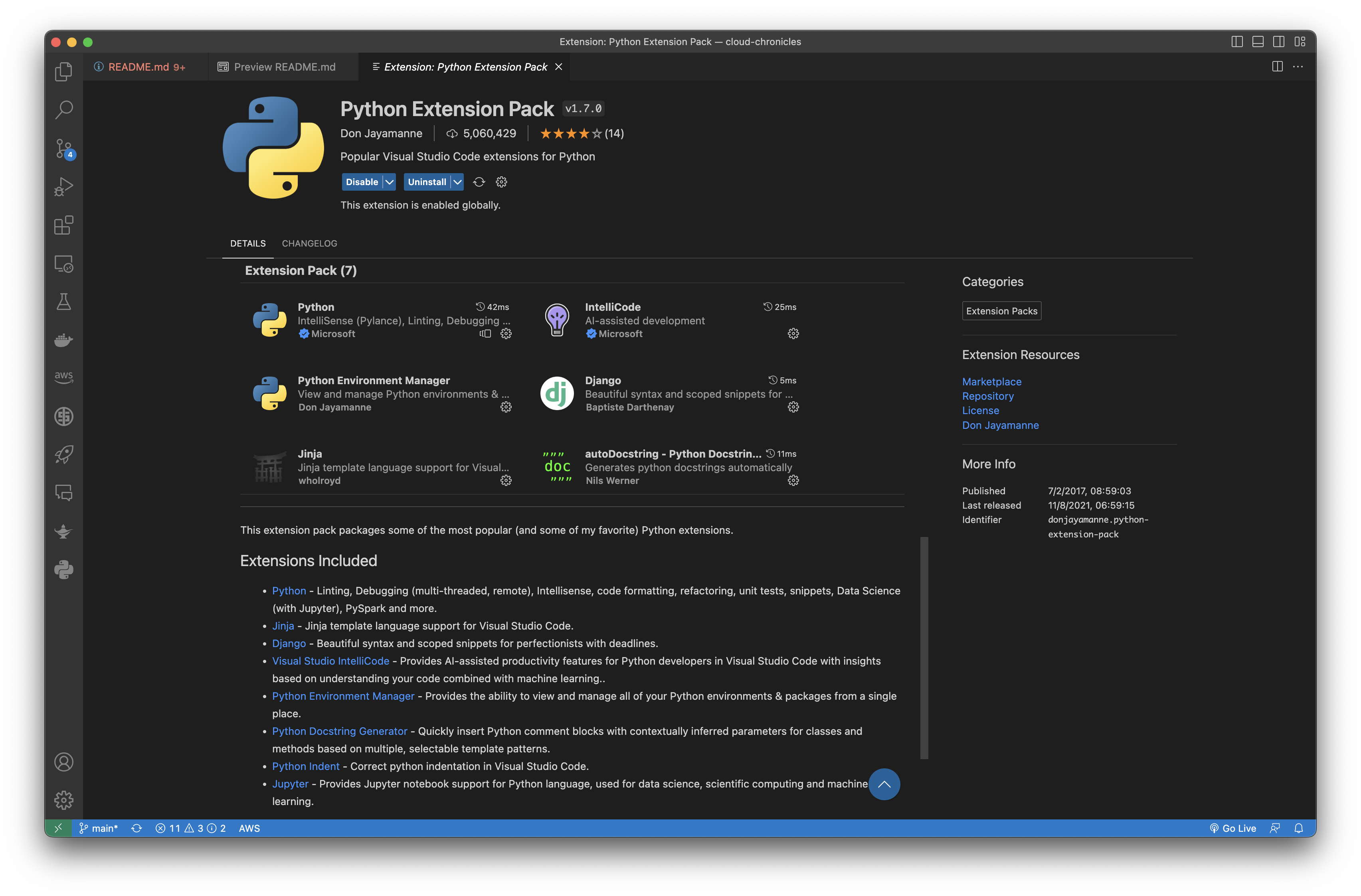This screenshot has width=1361, height=896.
Task: Open manage gear for Python Environment Manager
Action: click(x=506, y=407)
